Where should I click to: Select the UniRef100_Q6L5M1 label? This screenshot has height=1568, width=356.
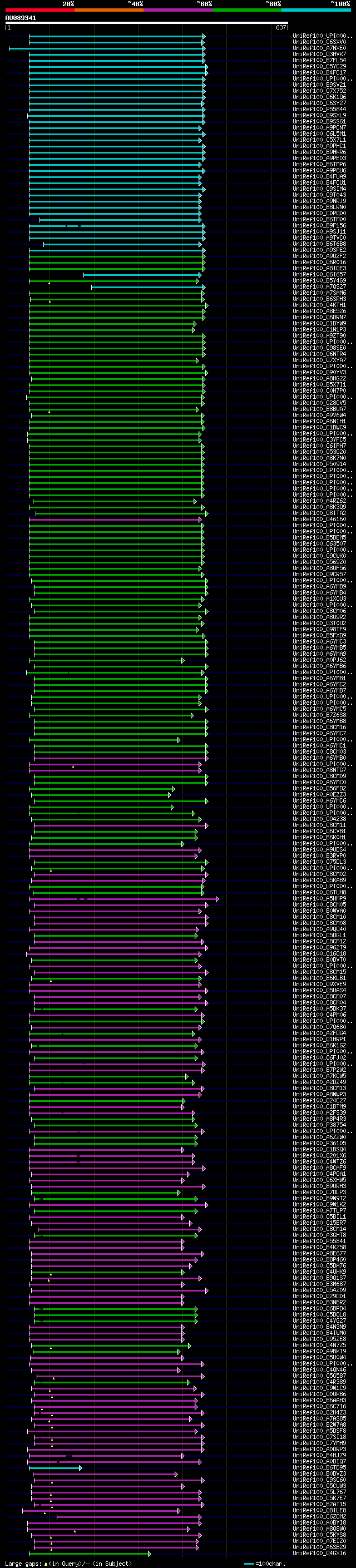click(319, 134)
